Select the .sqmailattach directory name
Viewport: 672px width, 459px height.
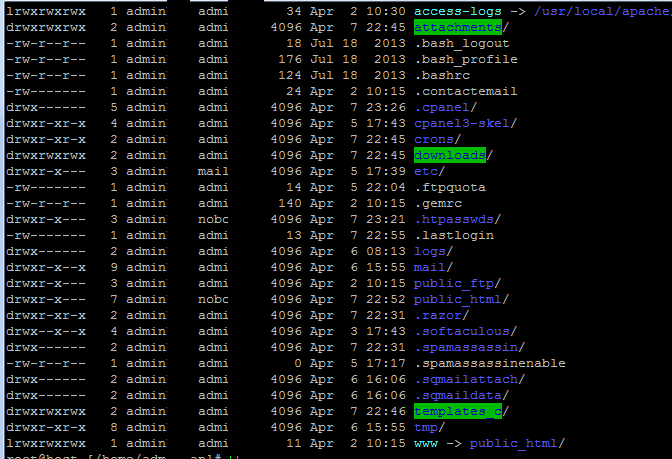click(x=466, y=379)
